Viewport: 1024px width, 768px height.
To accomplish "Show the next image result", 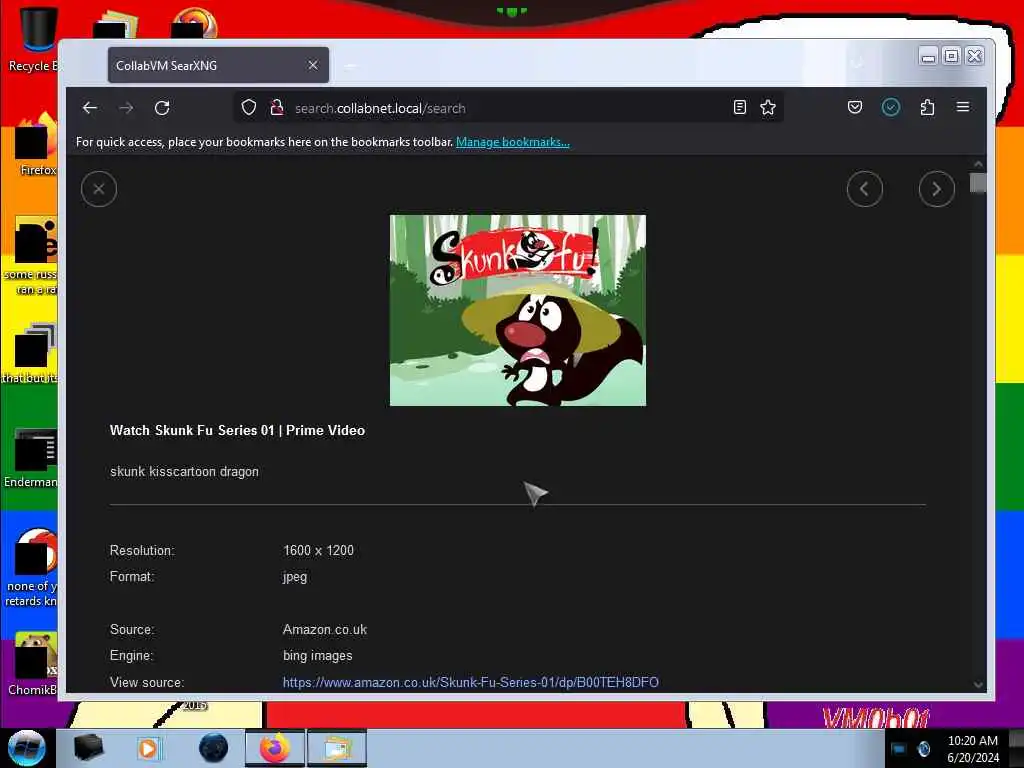I will (x=936, y=189).
